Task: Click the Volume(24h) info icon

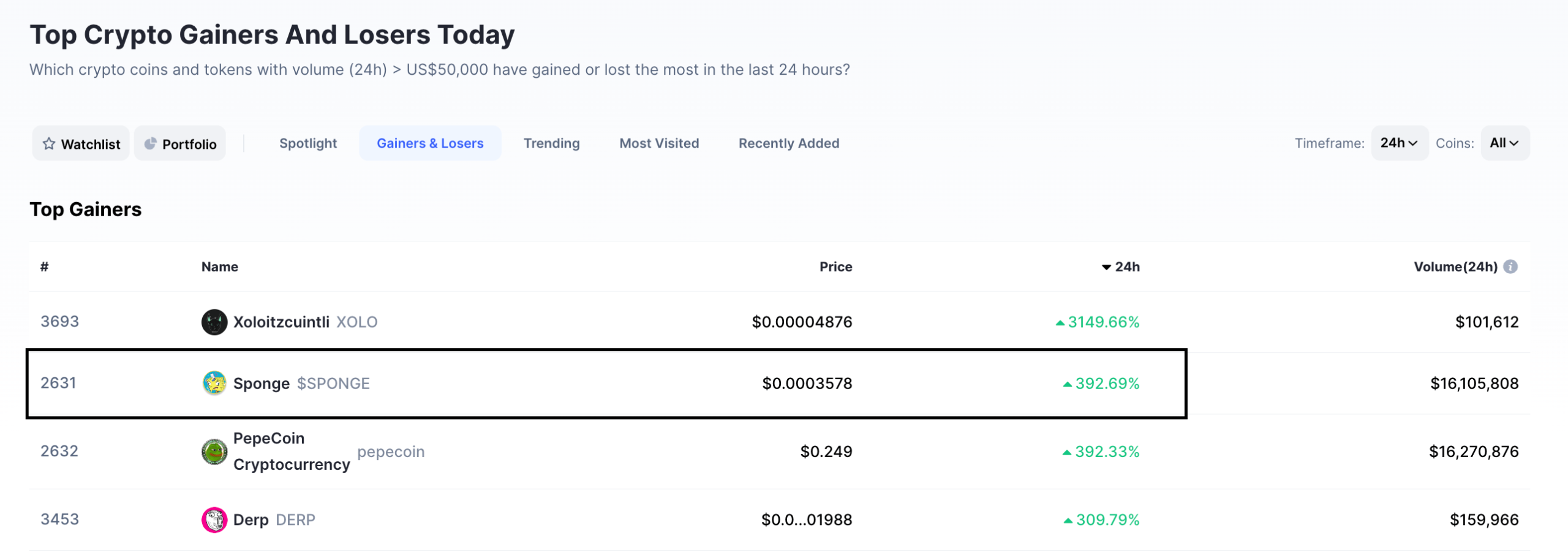Action: [x=1510, y=266]
